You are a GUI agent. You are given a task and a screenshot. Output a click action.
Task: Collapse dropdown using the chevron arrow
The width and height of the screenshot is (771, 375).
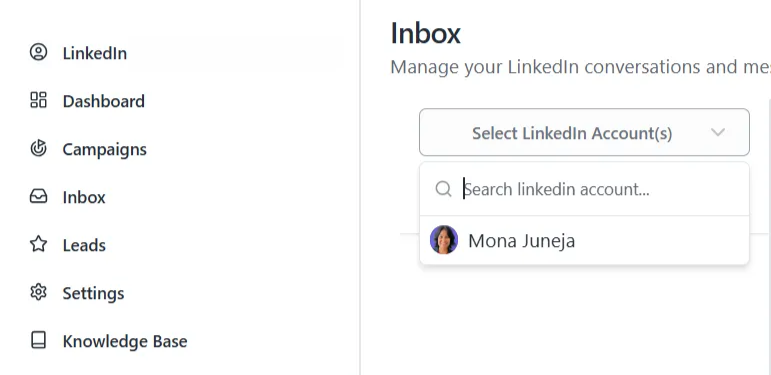[718, 132]
